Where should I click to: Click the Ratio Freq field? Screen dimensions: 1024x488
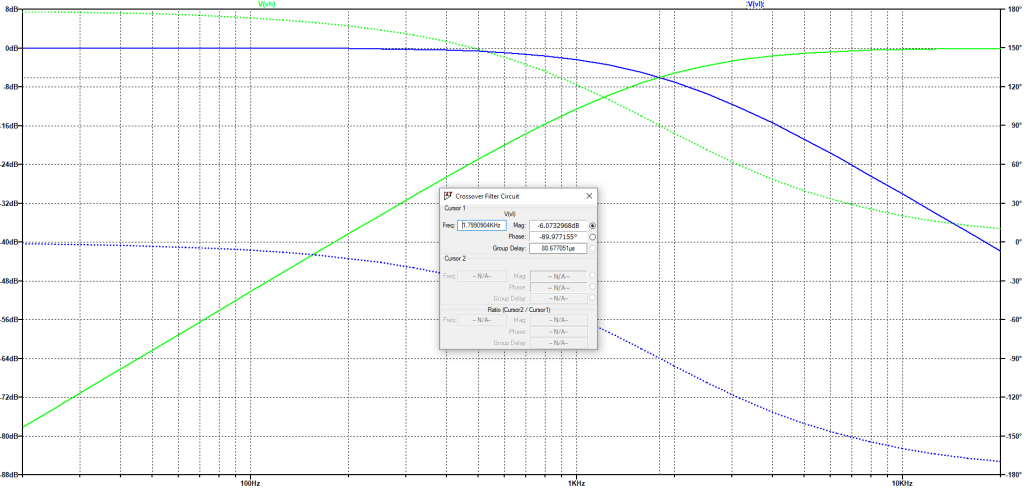[481, 320]
